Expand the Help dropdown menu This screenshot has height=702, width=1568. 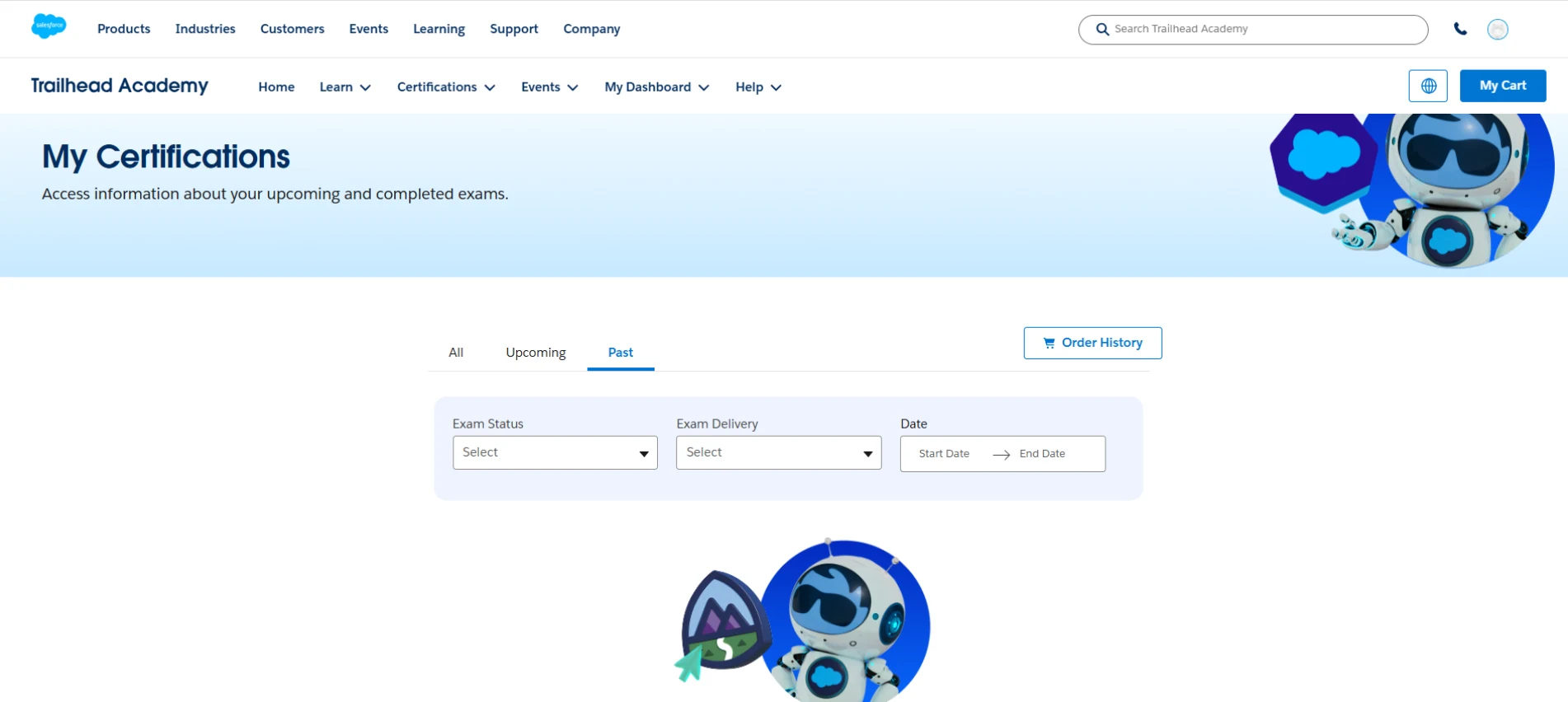coord(758,87)
